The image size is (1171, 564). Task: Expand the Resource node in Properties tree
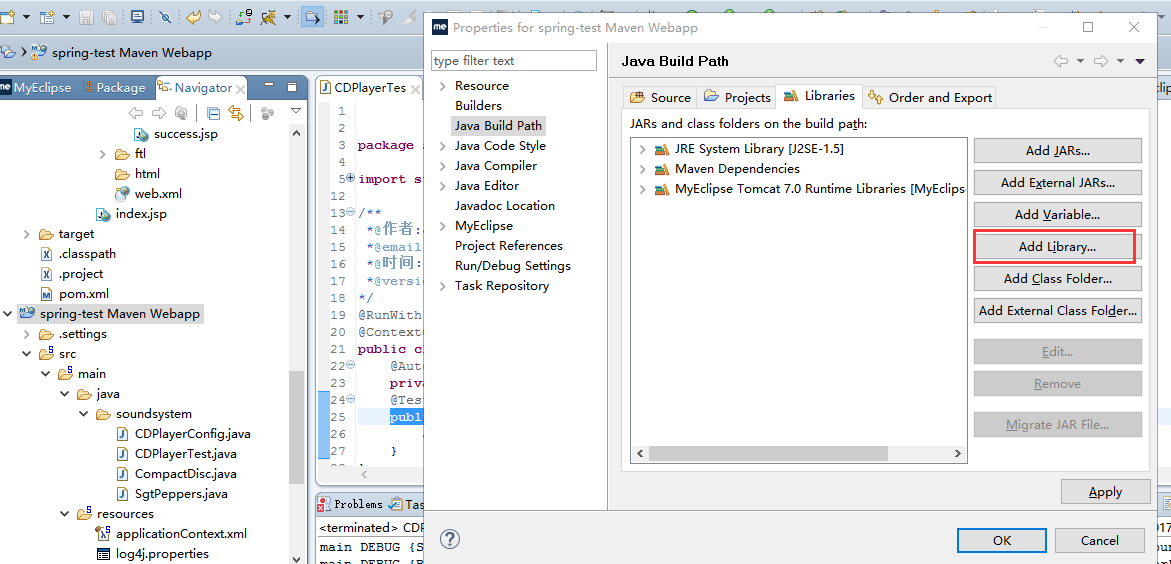click(442, 86)
